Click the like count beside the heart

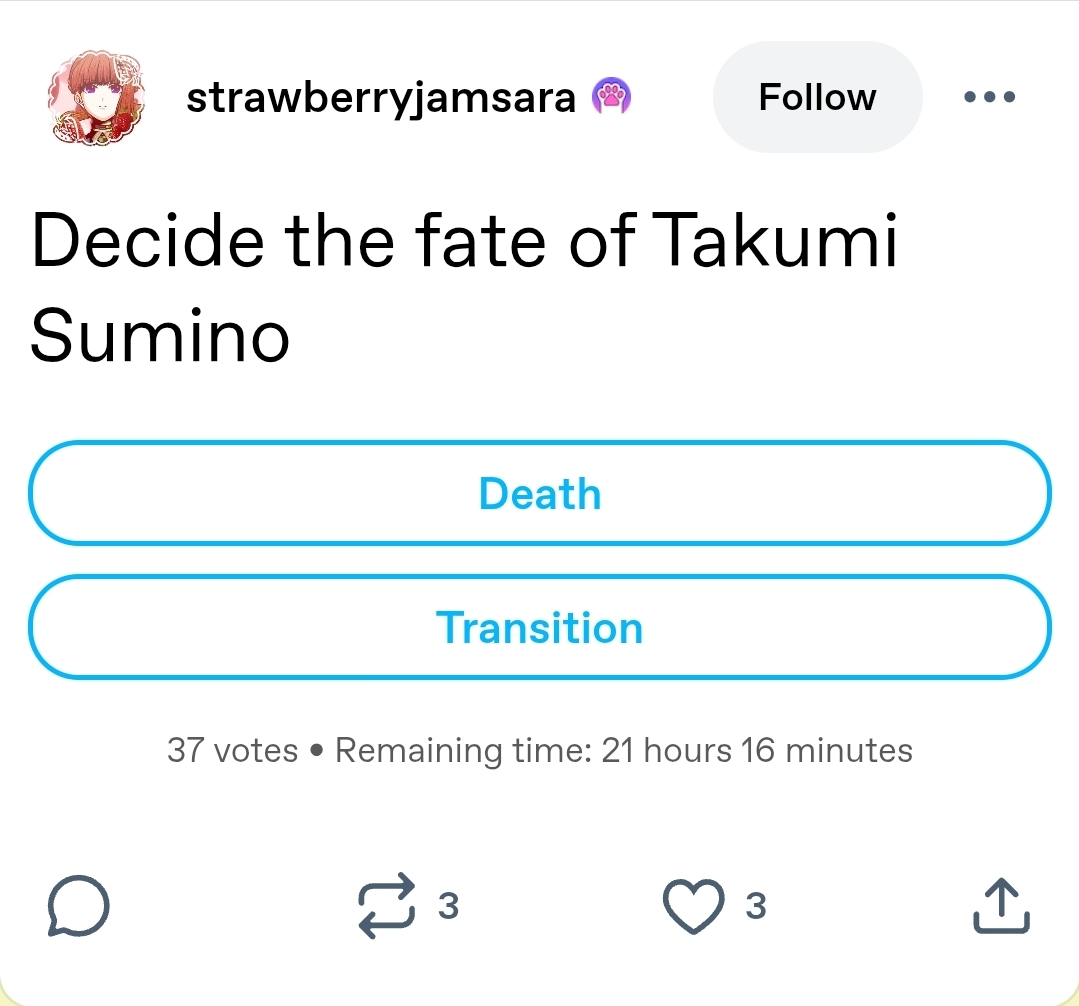coord(756,906)
